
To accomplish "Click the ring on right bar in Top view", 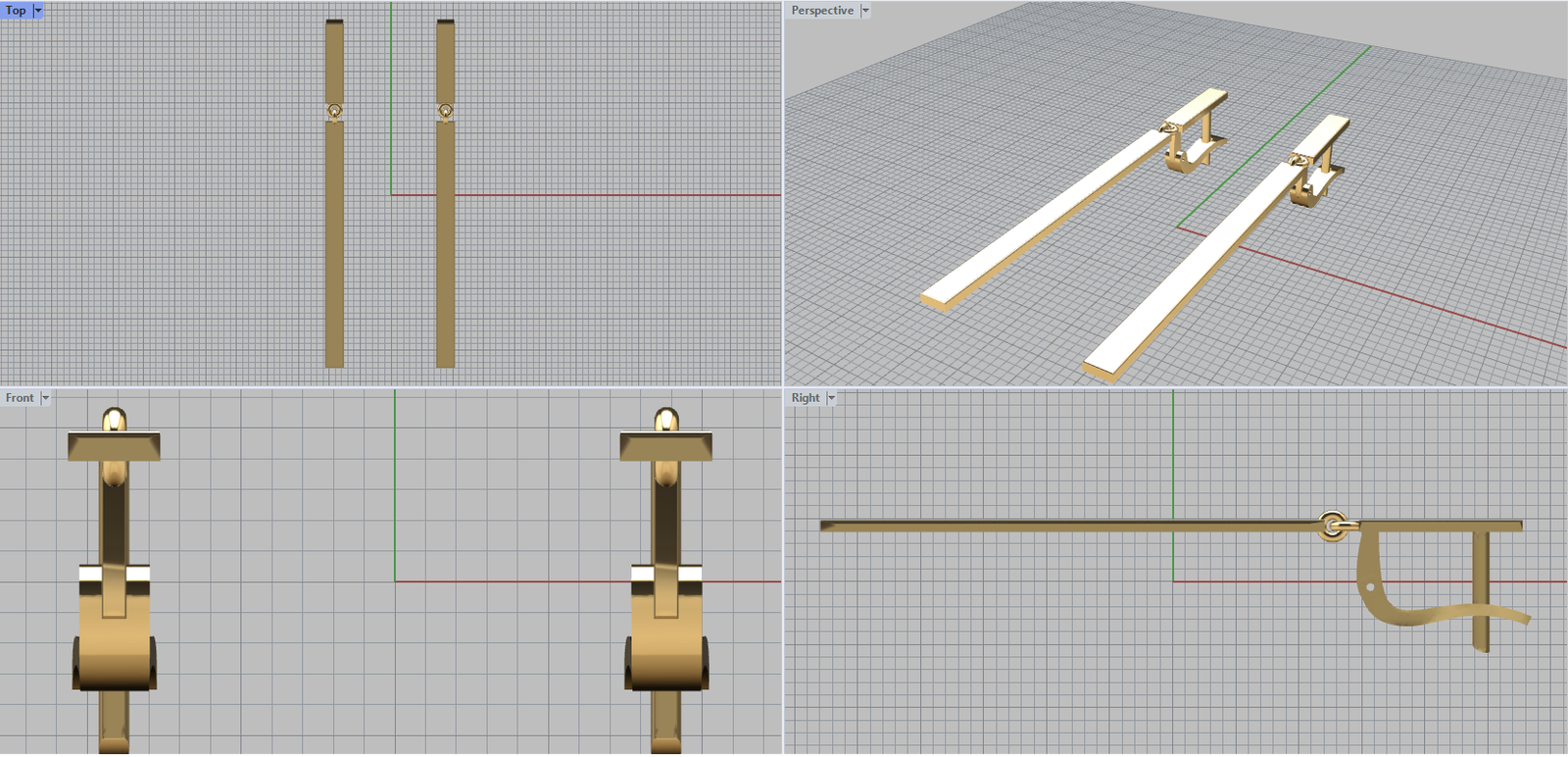I will (x=445, y=111).
